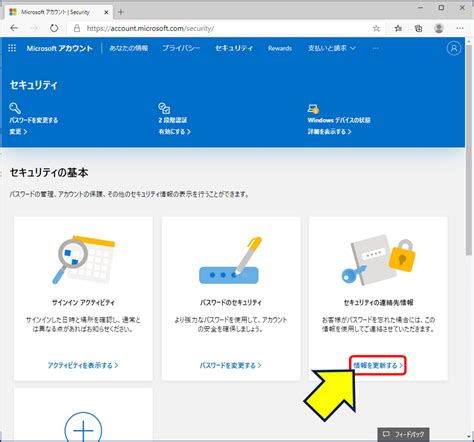Click the password key icon
The image size is (474, 442).
pos(15,108)
